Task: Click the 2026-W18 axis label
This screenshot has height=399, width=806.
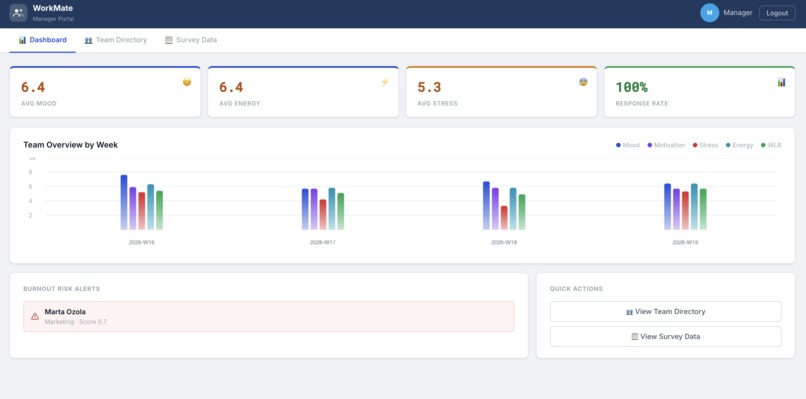Action: click(504, 242)
